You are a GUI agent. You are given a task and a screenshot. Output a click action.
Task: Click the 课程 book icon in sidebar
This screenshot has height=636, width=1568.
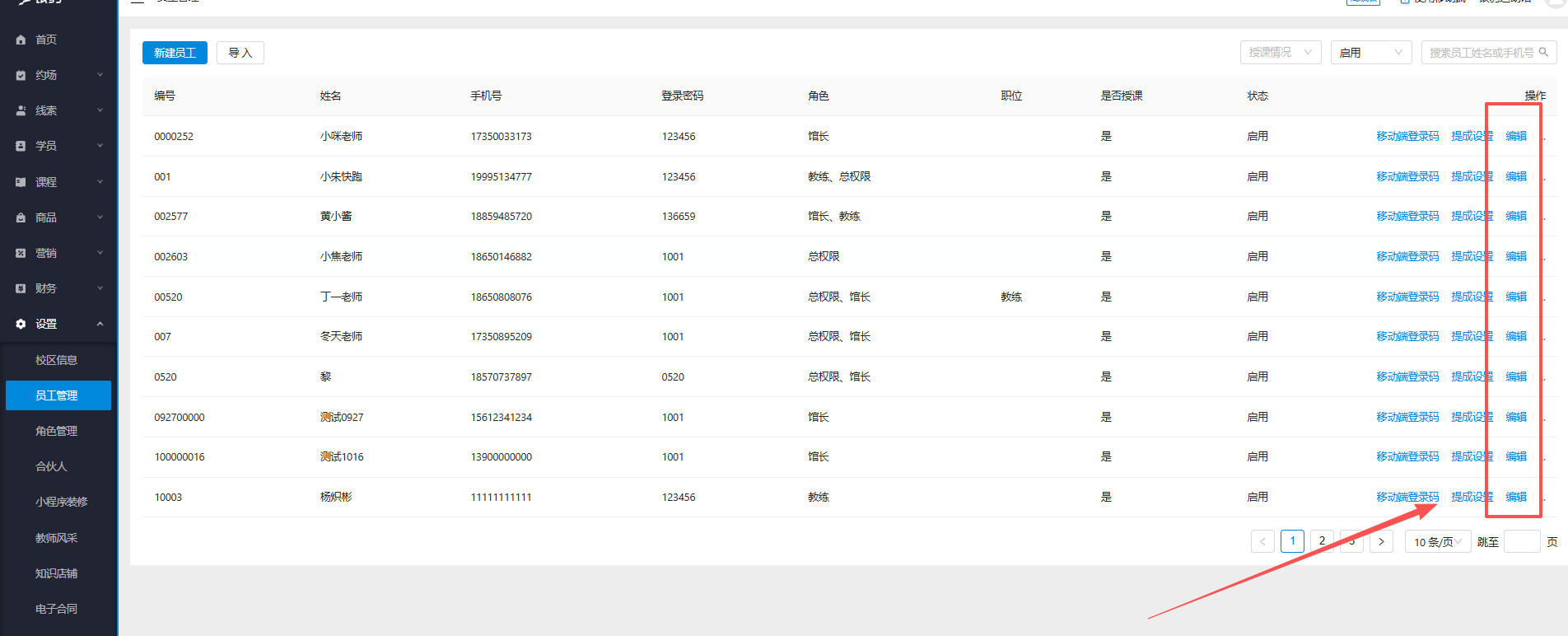tap(21, 182)
